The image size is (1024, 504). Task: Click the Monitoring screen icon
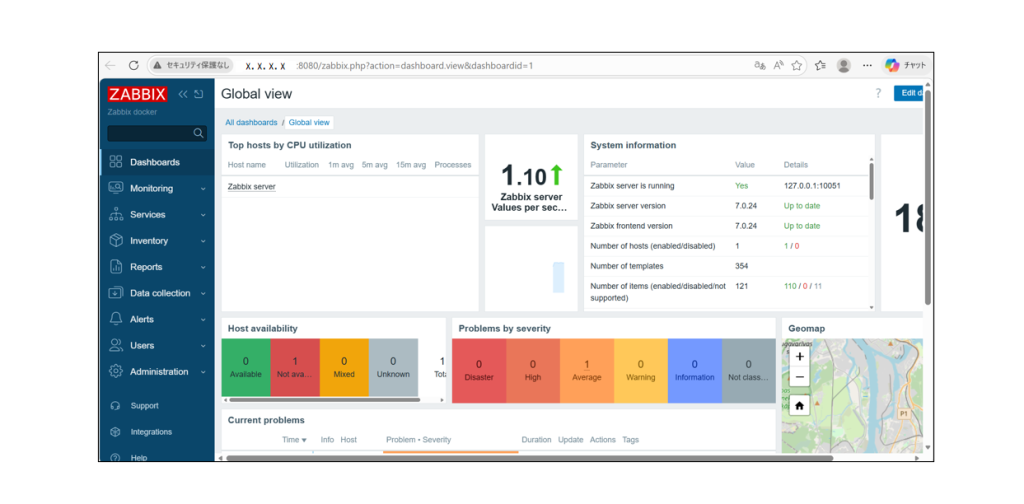point(116,188)
